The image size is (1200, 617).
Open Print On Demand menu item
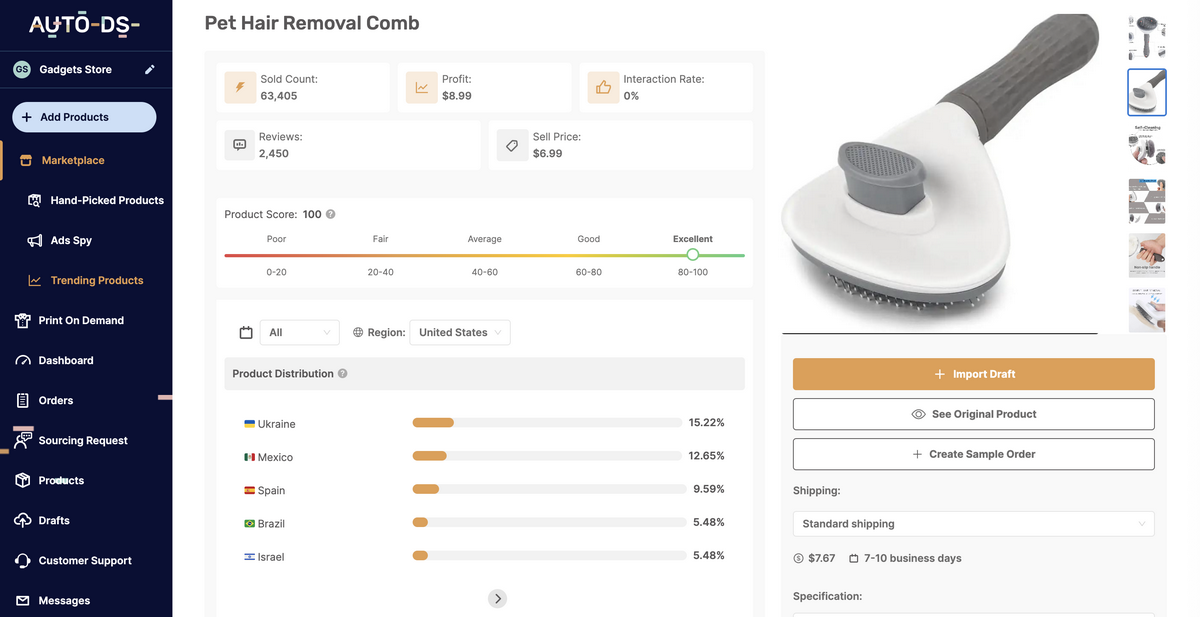click(x=81, y=320)
